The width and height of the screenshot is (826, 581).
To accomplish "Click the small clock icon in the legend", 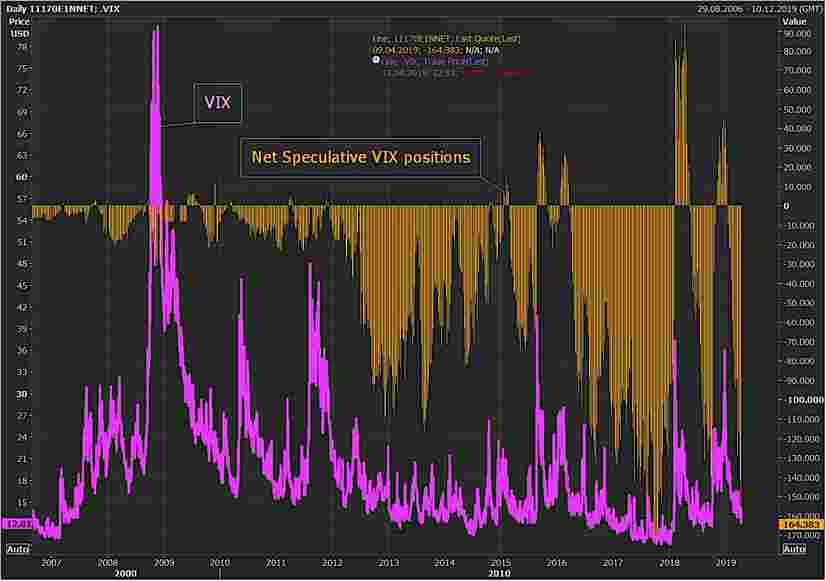I will [x=374, y=60].
